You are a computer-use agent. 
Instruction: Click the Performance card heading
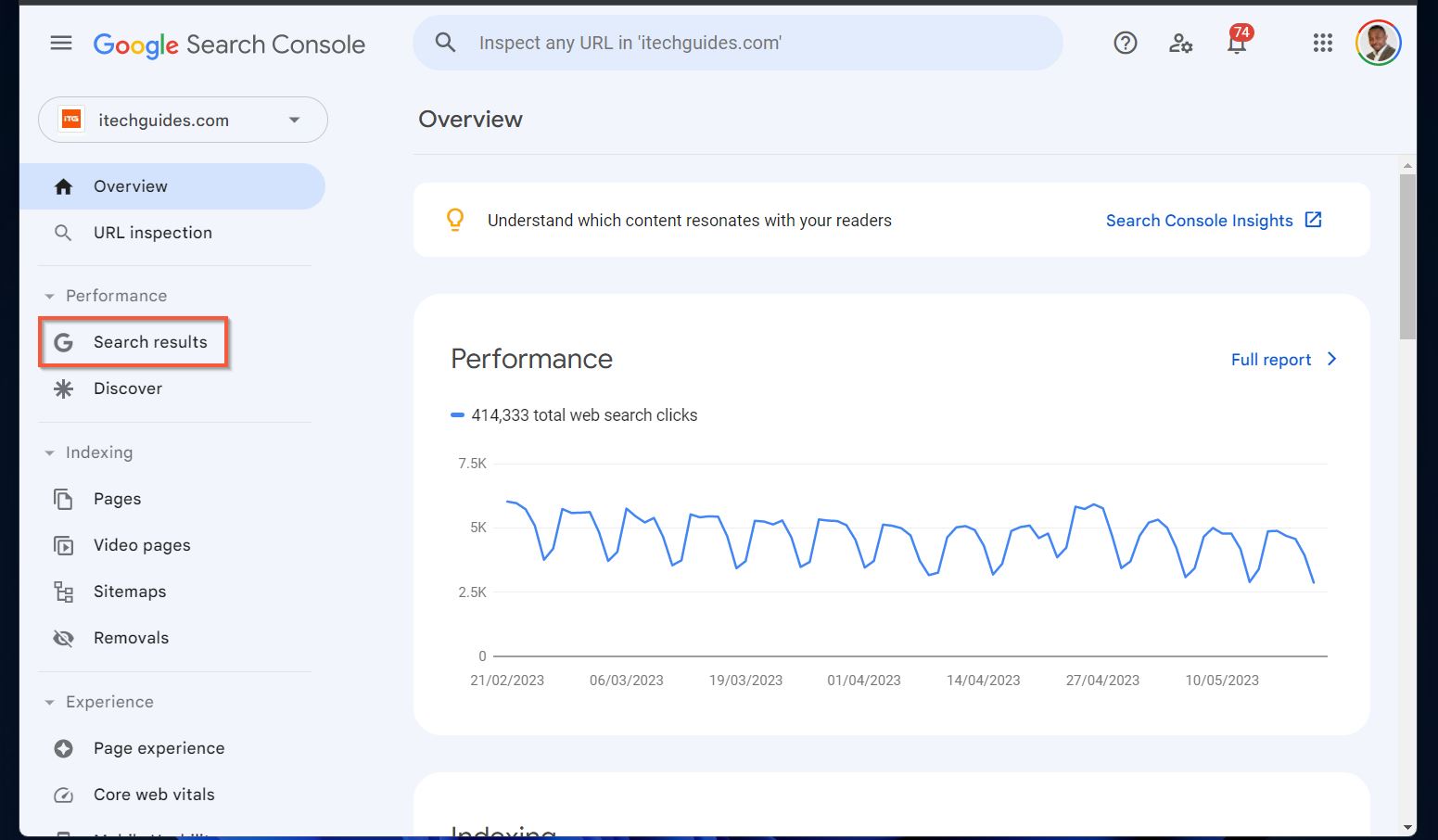click(531, 359)
